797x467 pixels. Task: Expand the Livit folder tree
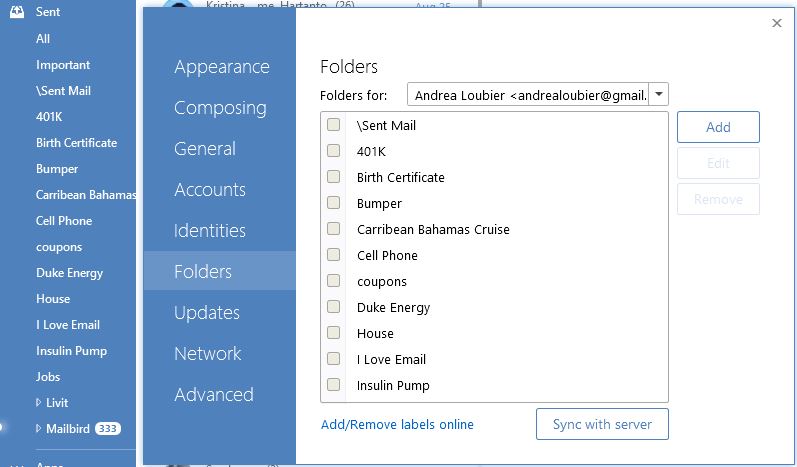point(39,403)
